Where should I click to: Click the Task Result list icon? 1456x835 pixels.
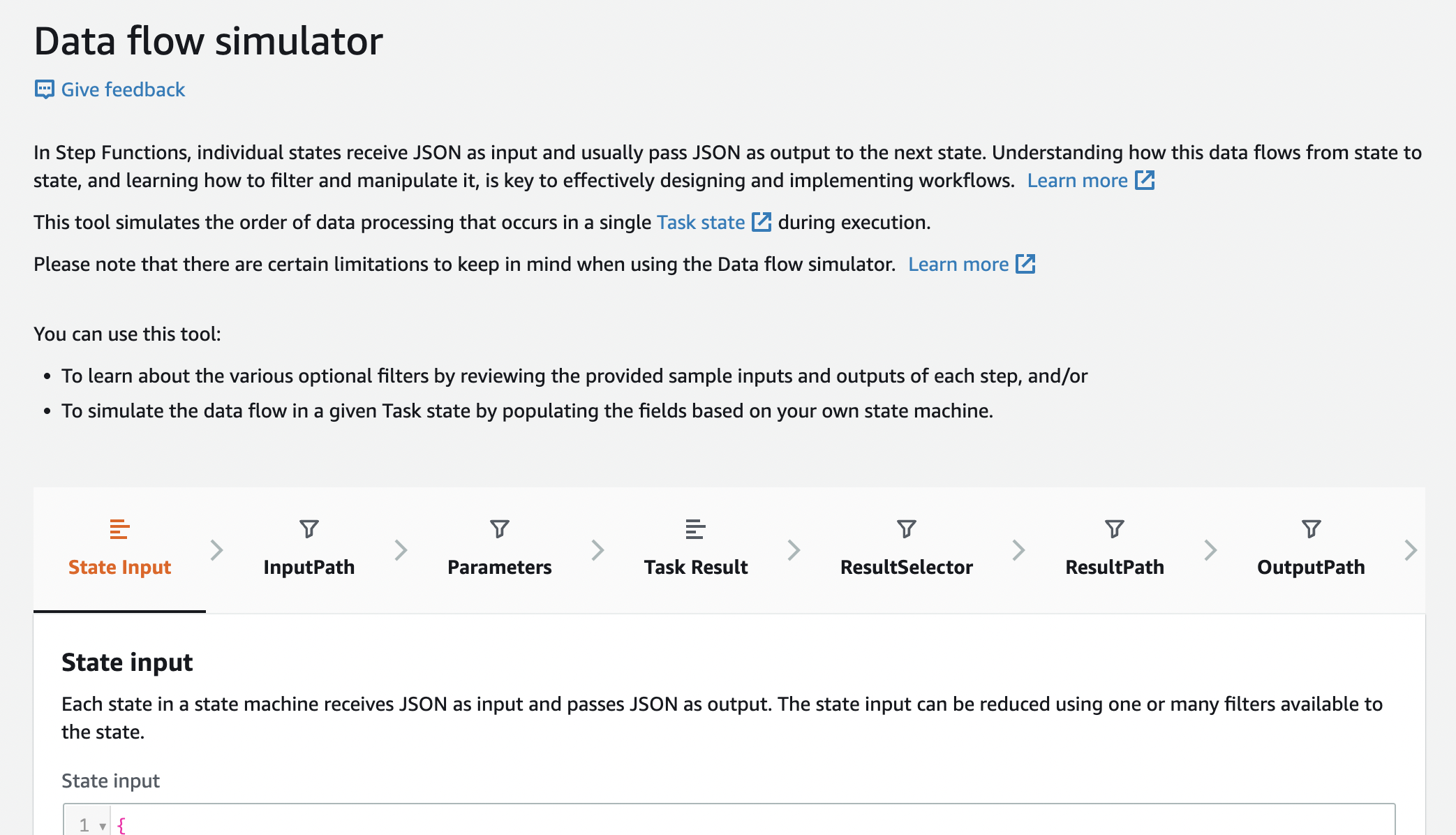point(695,529)
